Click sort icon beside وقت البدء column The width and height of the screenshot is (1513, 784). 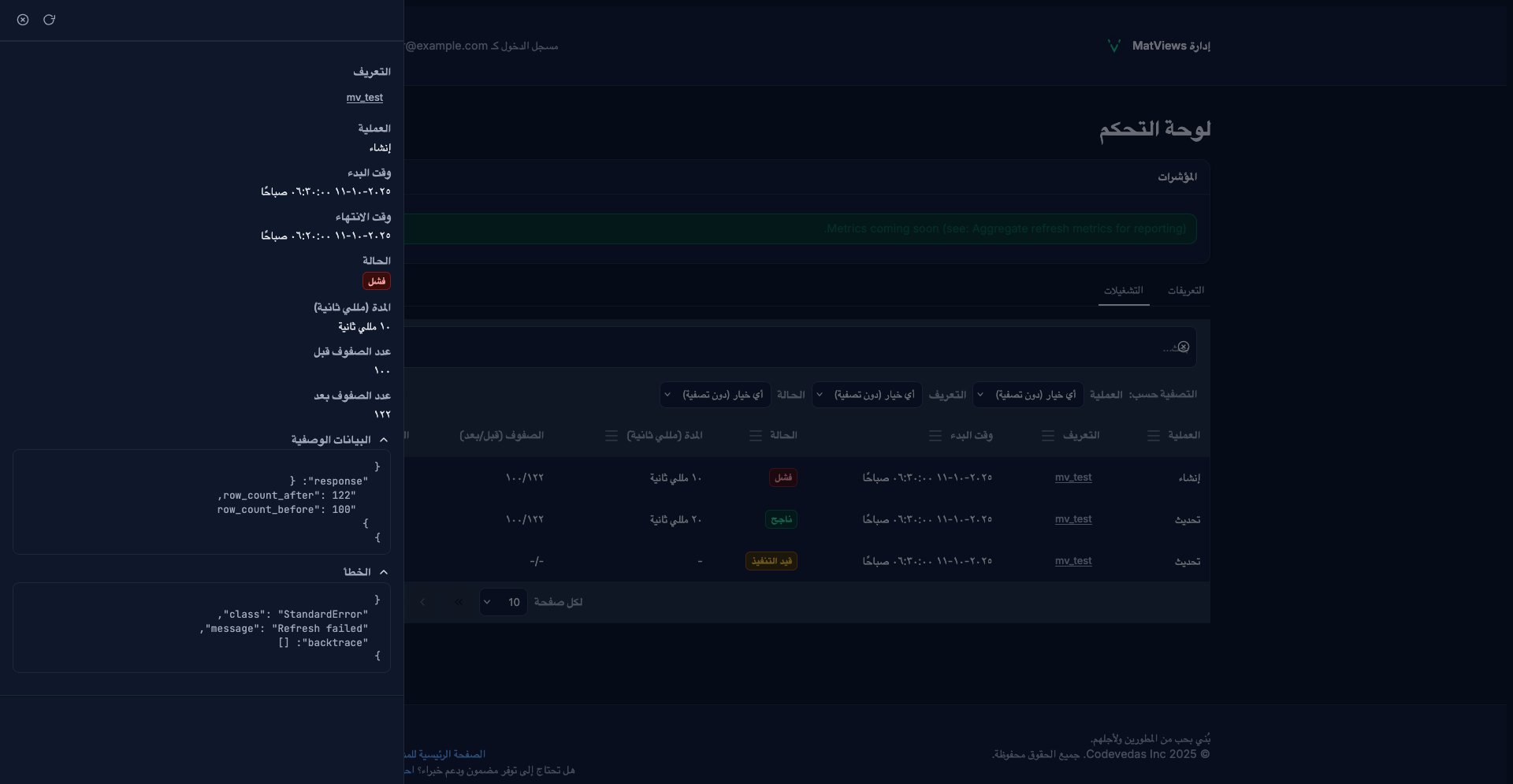coord(935,436)
